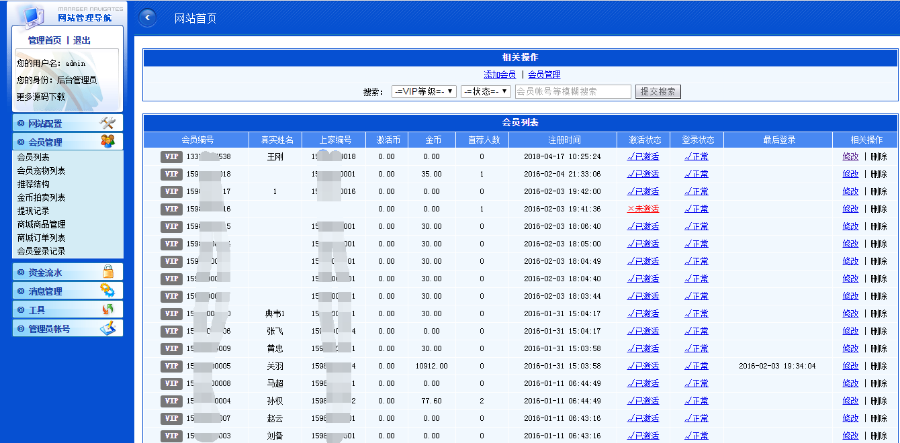Open 商城商品管理 in the sidebar

pyautogui.click(x=41, y=224)
